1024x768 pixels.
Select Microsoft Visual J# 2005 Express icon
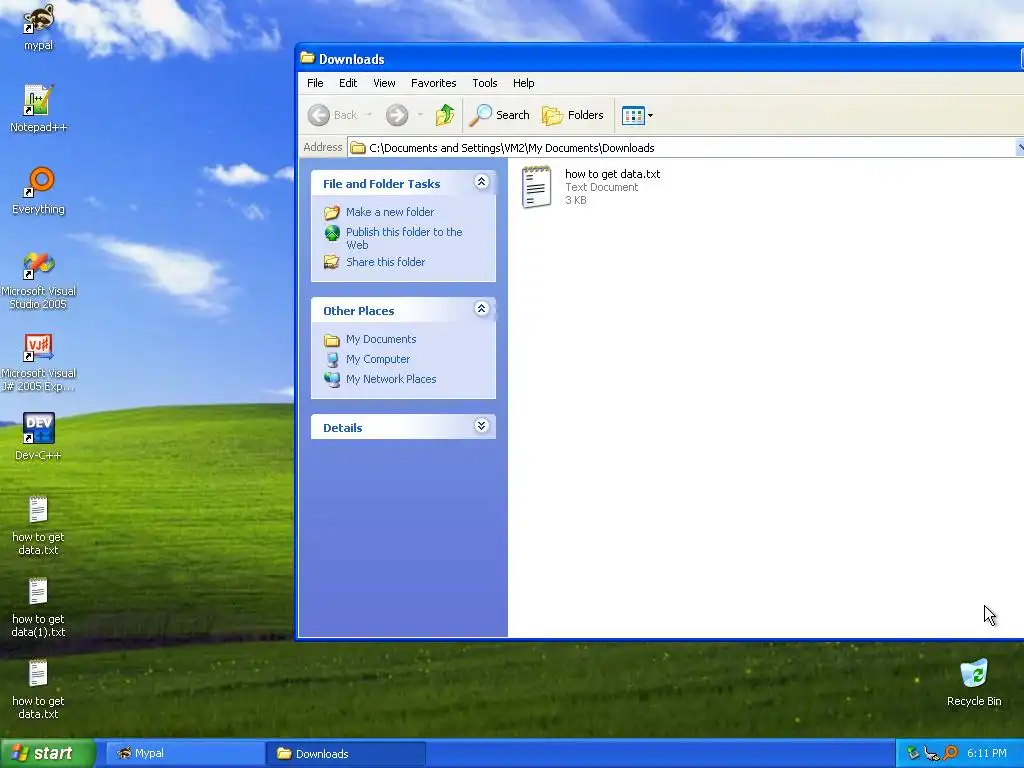pyautogui.click(x=38, y=362)
